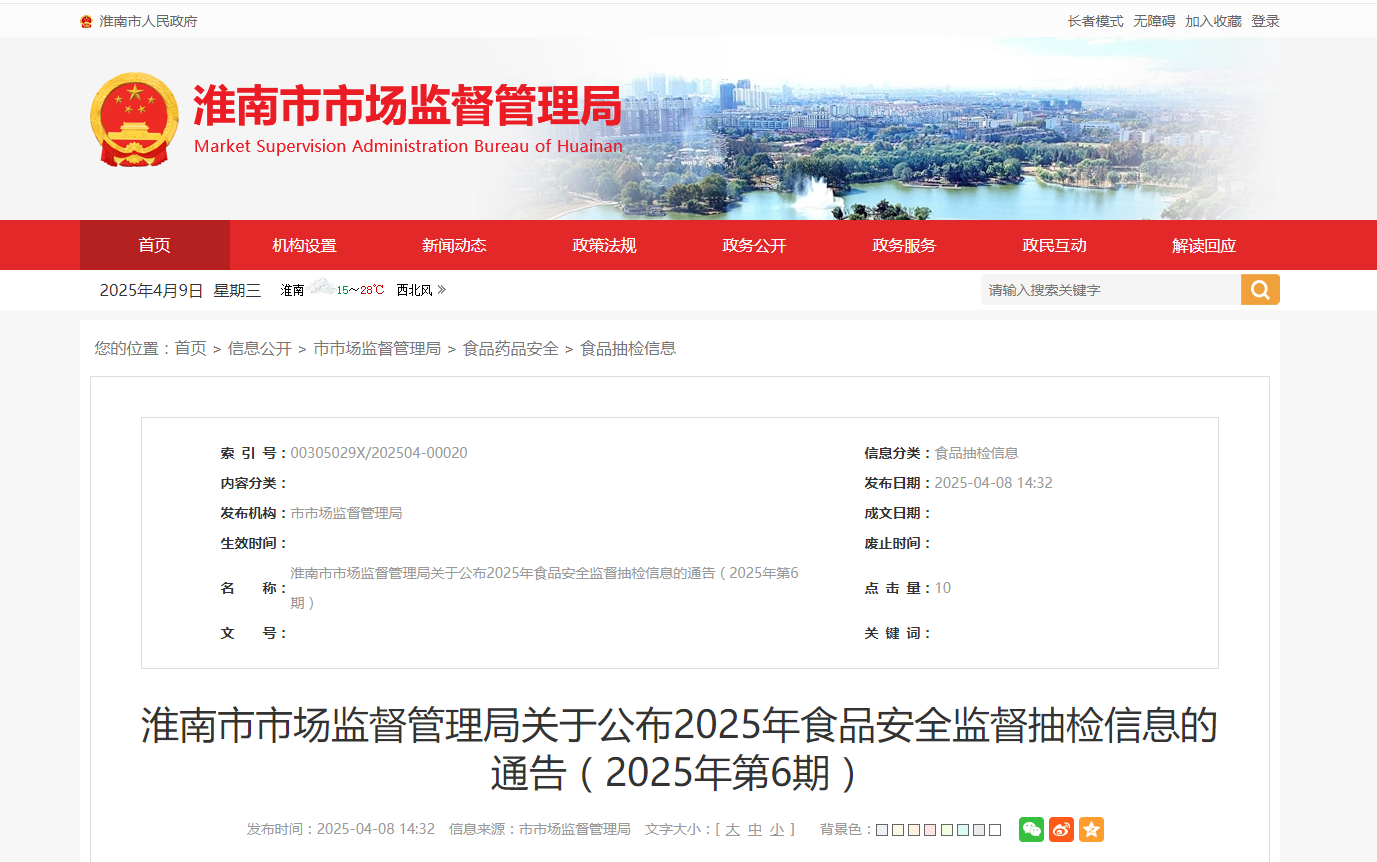Share article via WeChat icon
The width and height of the screenshot is (1377, 862).
point(1031,829)
